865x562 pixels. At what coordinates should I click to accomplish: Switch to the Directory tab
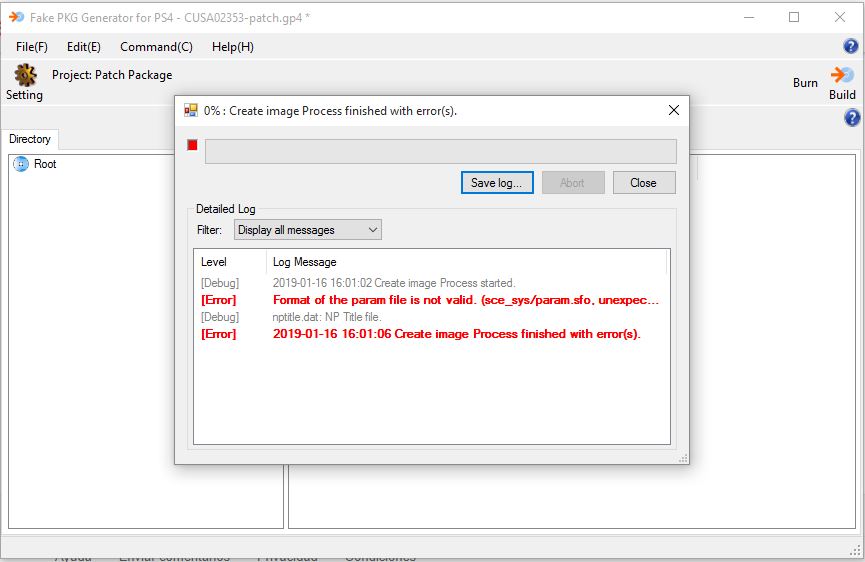pyautogui.click(x=30, y=139)
